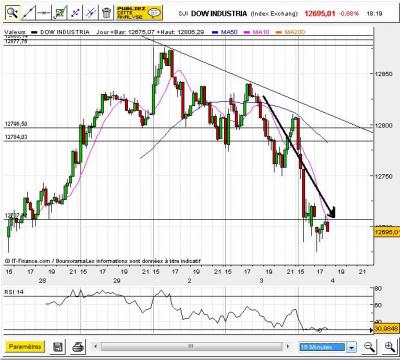The height and width of the screenshot is (360, 400).
Task: Select the parallel lines channel tool
Action: click(91, 13)
